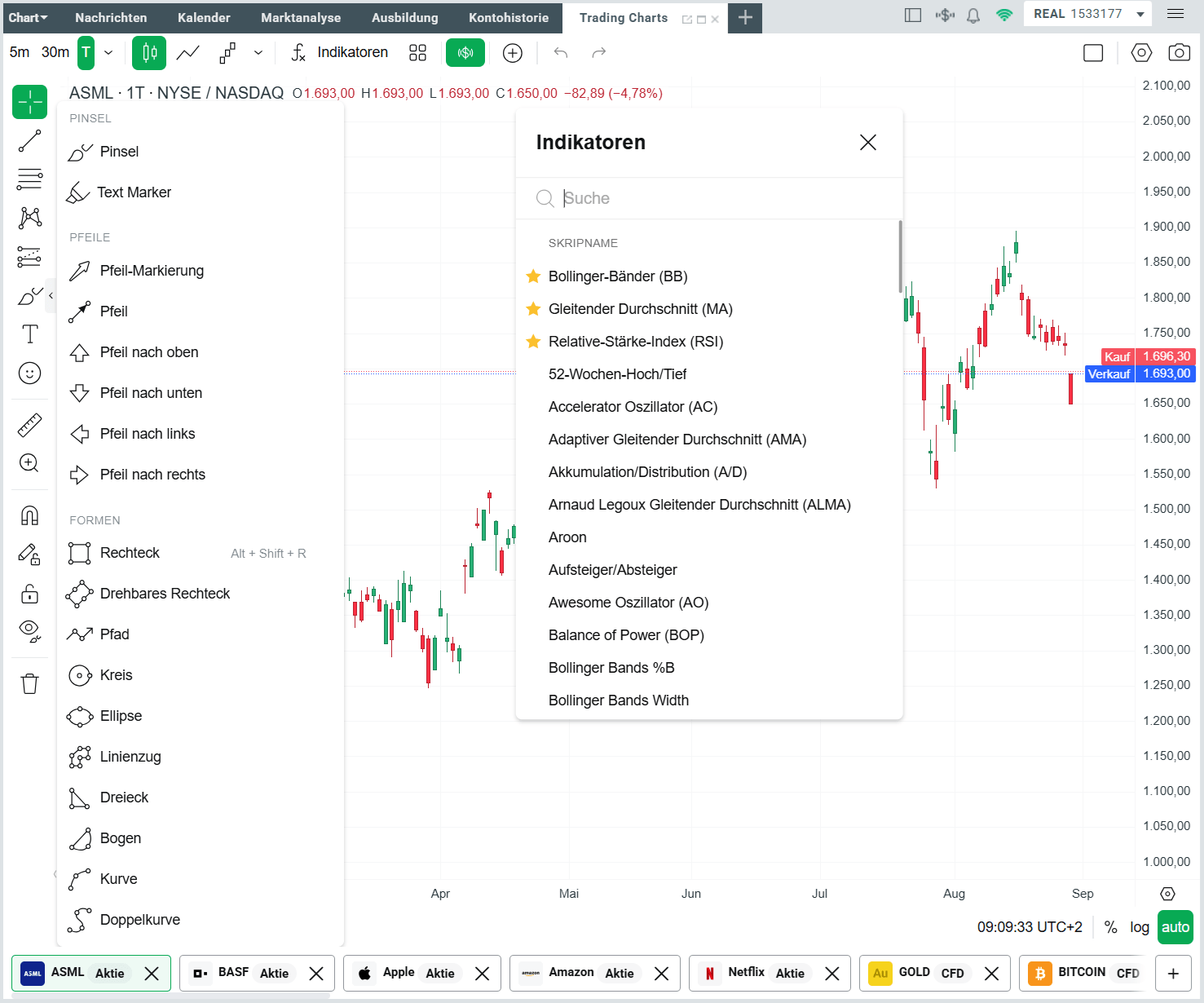Open chart settings hexagon icon
Image resolution: width=1204 pixels, height=1003 pixels.
click(1141, 53)
